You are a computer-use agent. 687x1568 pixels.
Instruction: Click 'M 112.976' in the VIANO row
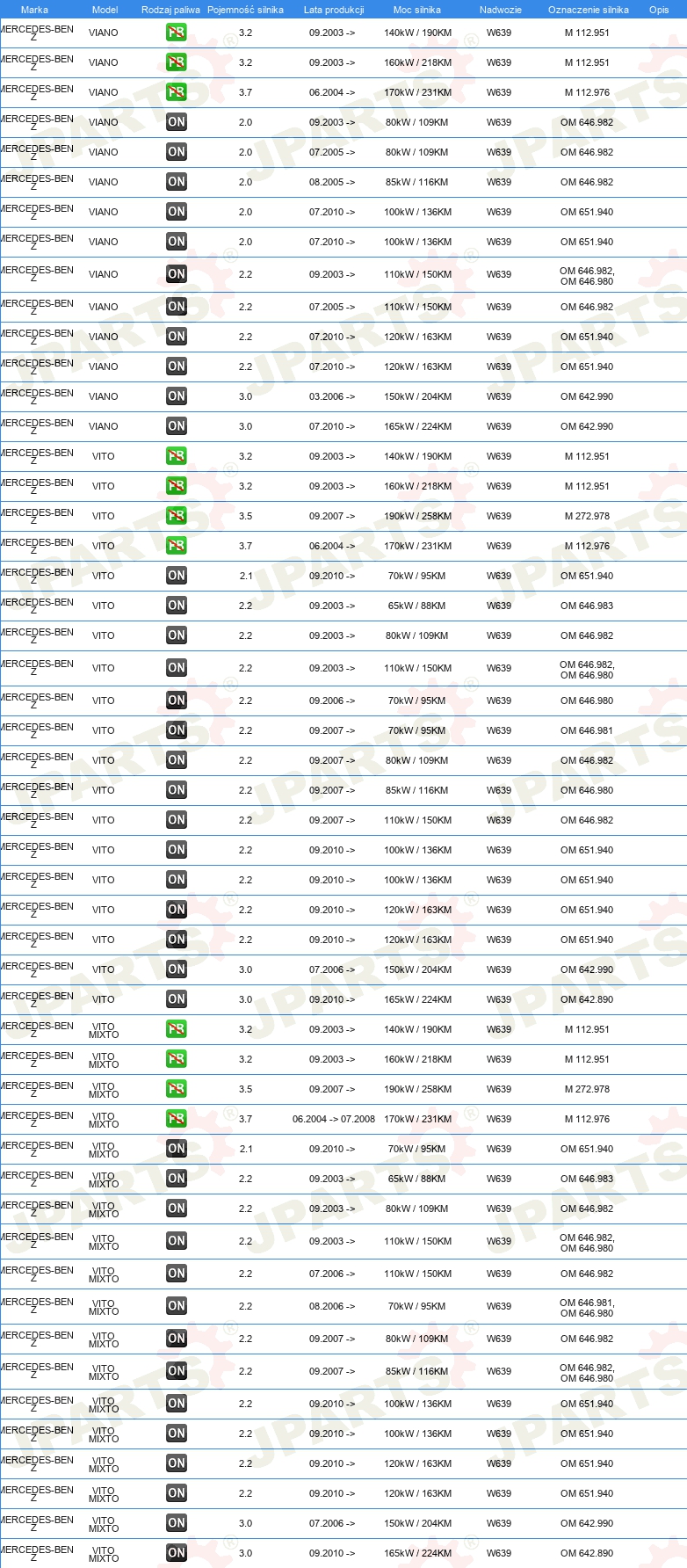point(587,92)
